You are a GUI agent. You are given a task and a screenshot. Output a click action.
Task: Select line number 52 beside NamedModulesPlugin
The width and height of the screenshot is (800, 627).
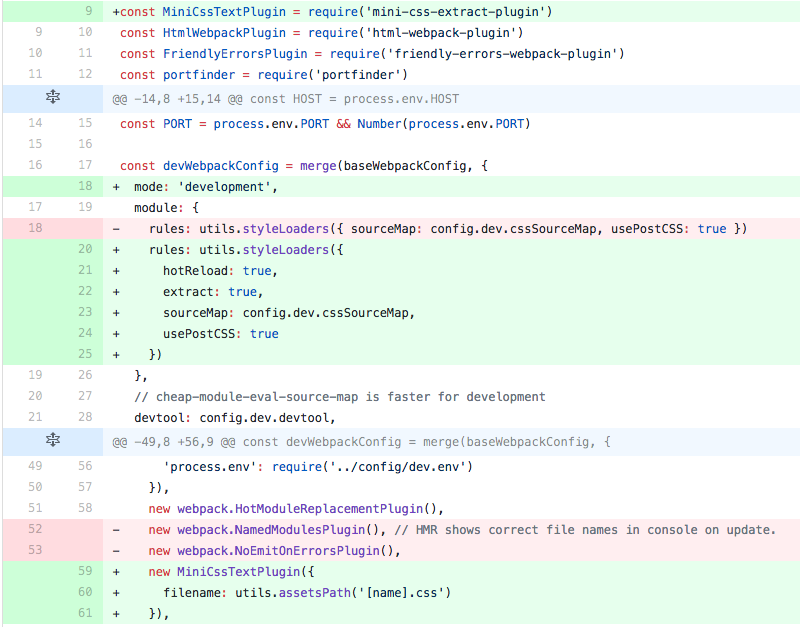35,529
